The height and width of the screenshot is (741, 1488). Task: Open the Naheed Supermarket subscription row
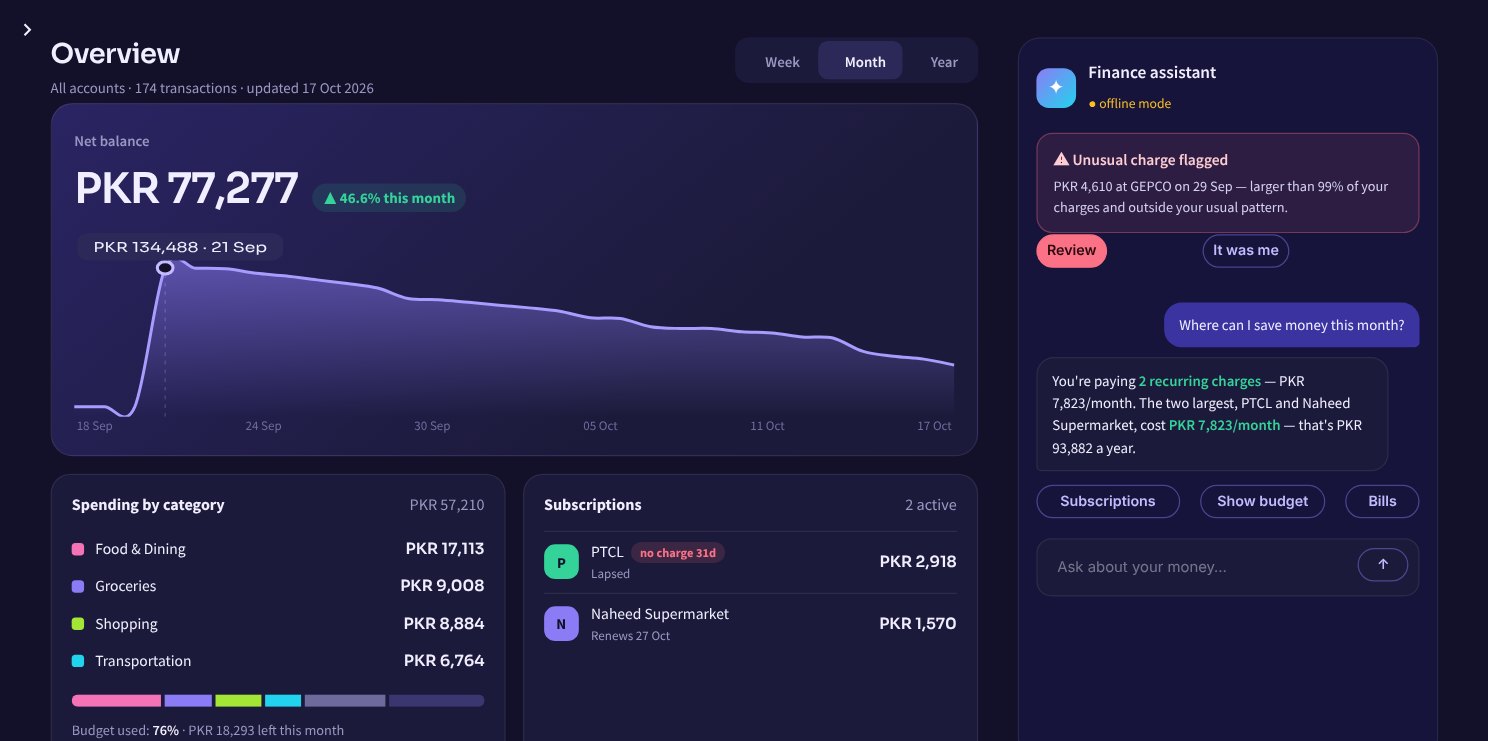750,624
